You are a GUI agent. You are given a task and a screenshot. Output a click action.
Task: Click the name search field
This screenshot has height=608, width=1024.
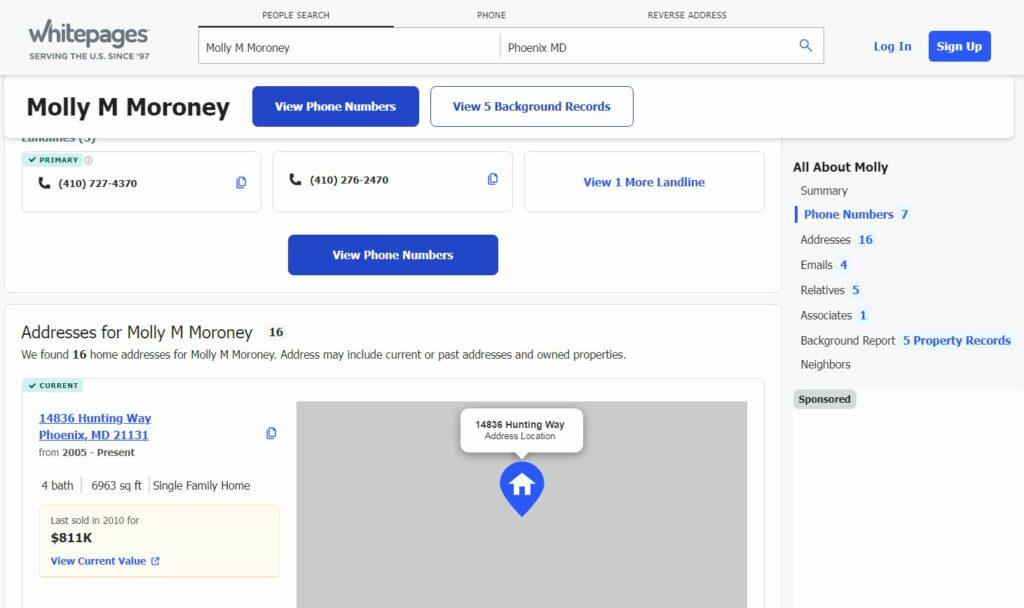click(348, 47)
